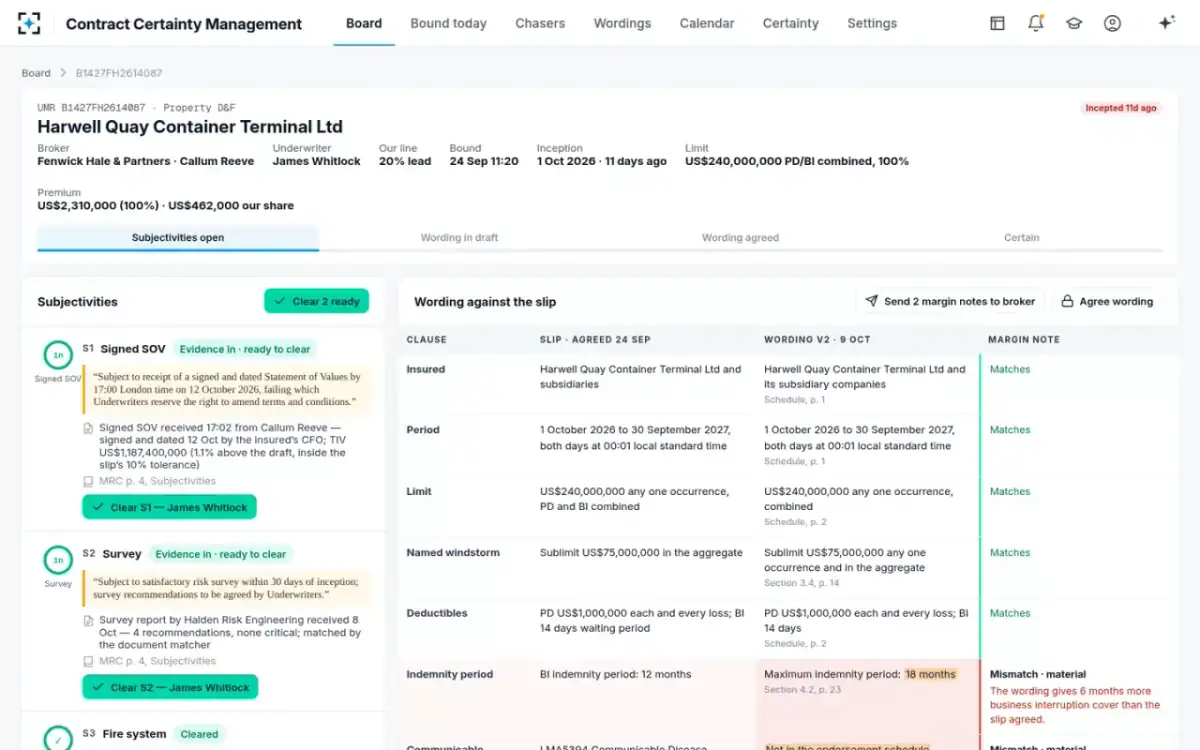Click the Cleared badge on Fire system
The image size is (1200, 750).
(199, 734)
